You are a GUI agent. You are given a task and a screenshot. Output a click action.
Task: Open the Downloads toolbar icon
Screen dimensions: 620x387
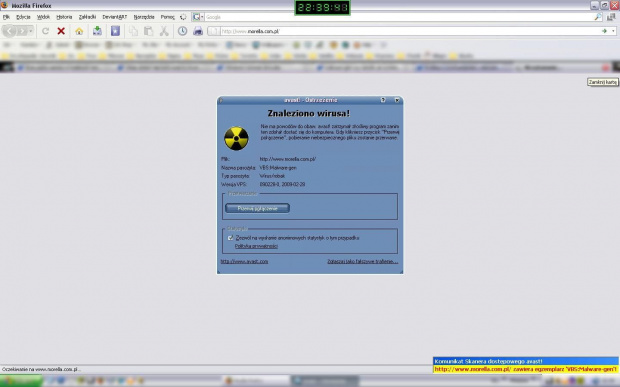point(97,31)
